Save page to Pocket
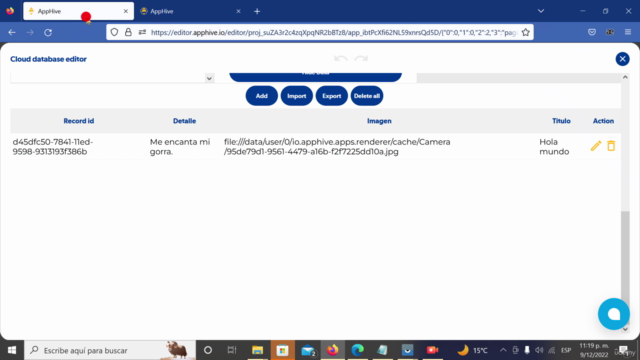The width and height of the screenshot is (640, 360). click(x=592, y=32)
